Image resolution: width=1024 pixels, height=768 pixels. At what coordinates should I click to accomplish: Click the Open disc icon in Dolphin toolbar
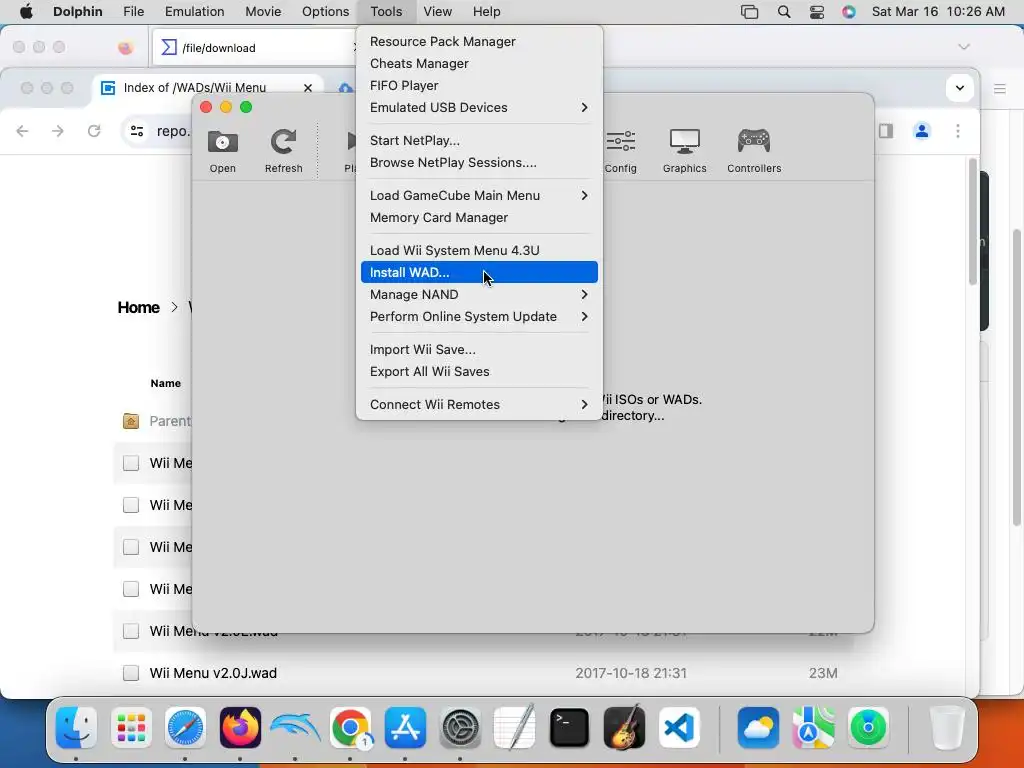[223, 142]
